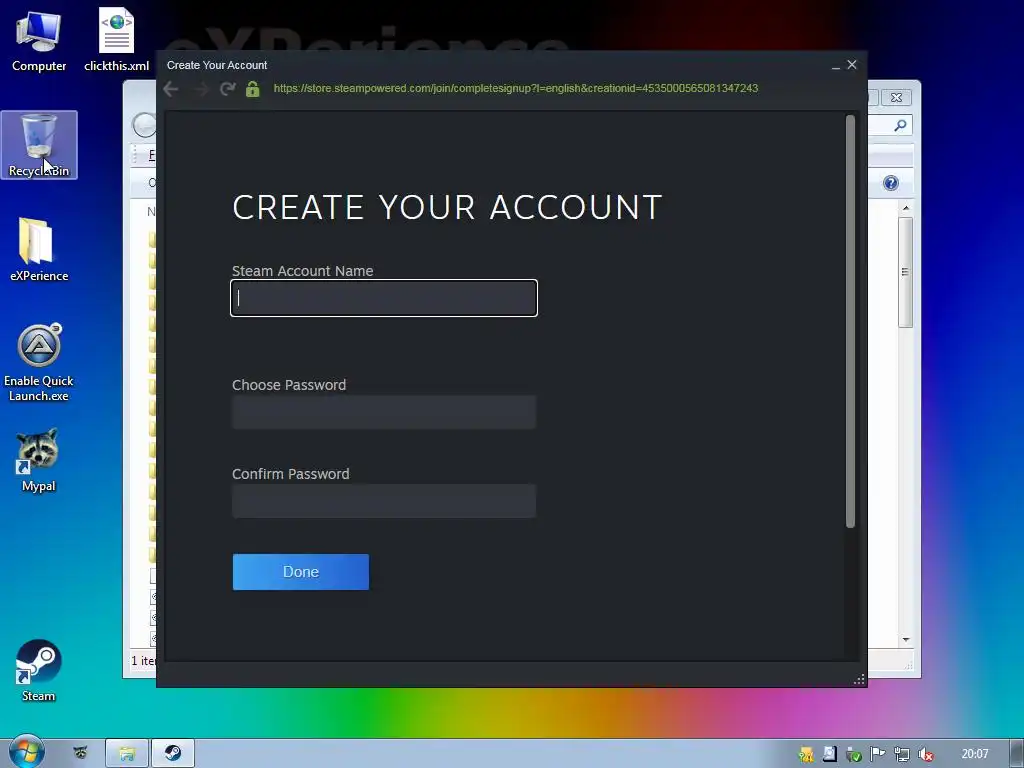
Task: Click the taskbar clock showing 20:07
Action: [974, 754]
